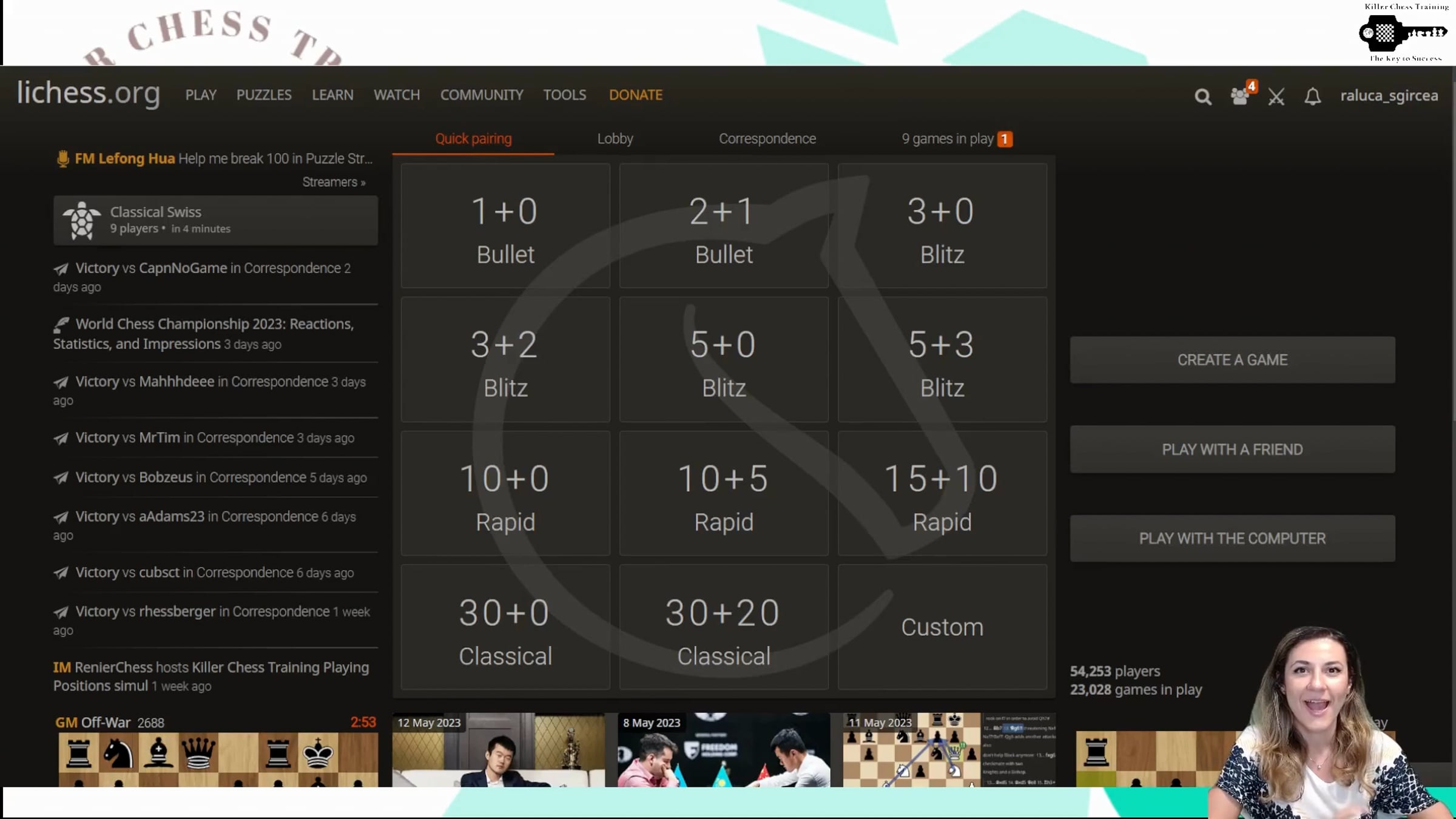The height and width of the screenshot is (819, 1456).
Task: Open the RenierChess Killer Chess Training simul link
Action: pos(211,676)
